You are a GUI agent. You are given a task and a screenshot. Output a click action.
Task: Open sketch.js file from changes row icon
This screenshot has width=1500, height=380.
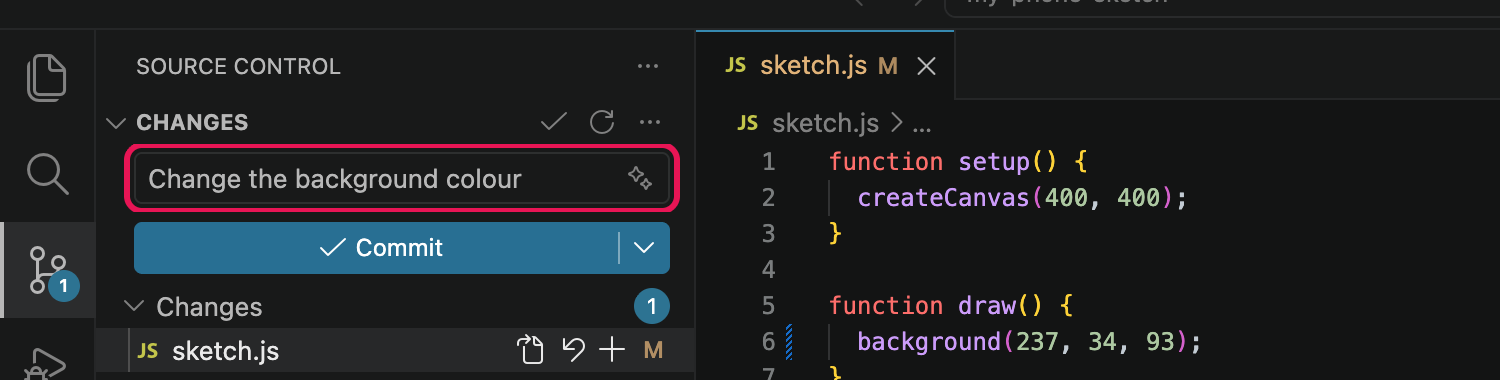(530, 350)
